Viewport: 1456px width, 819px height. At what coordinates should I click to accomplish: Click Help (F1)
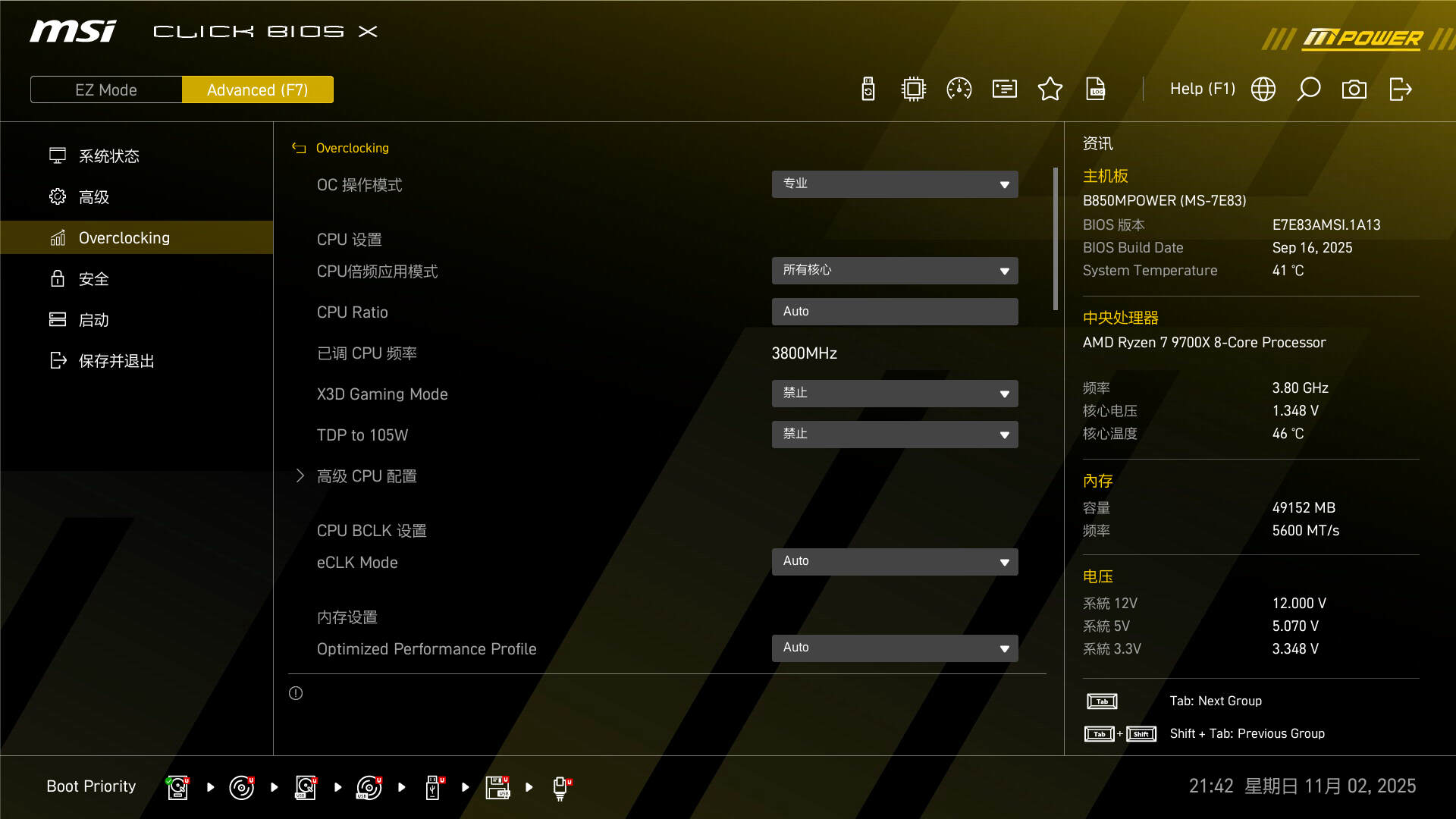[1203, 89]
